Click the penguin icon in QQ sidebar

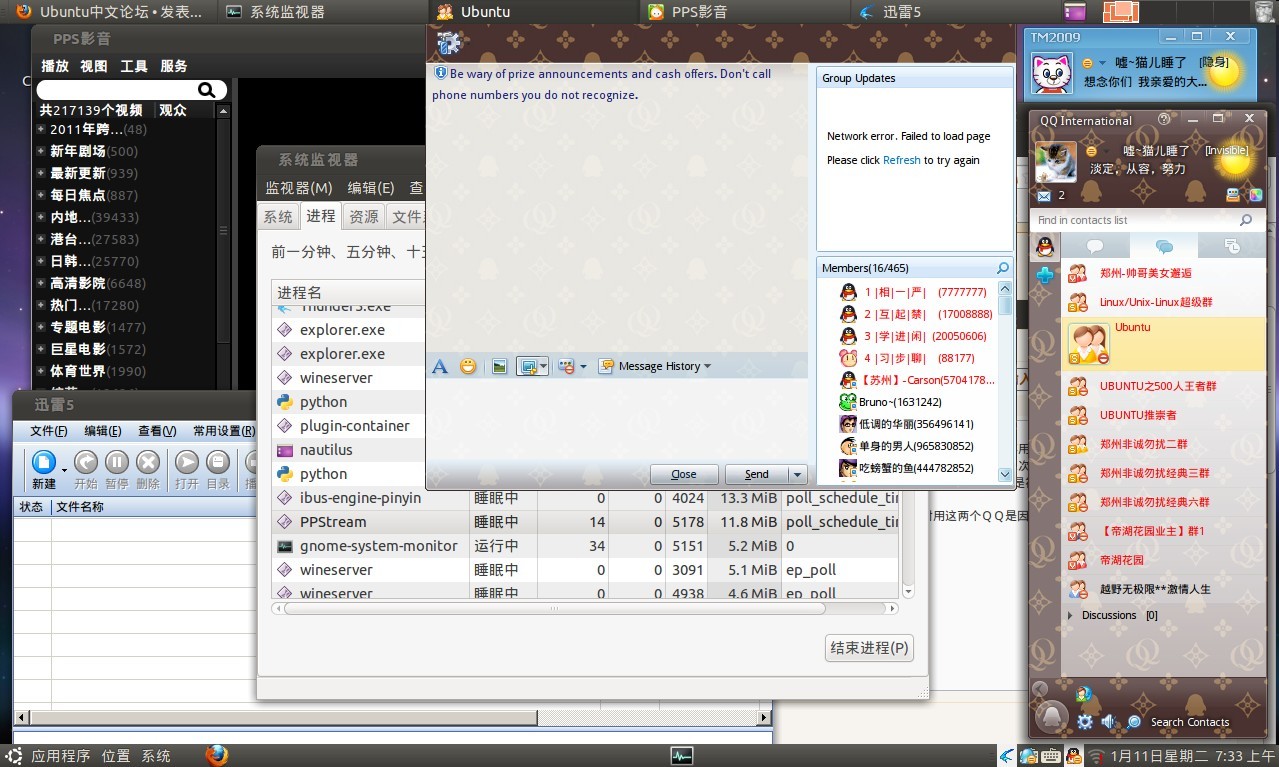click(x=1045, y=246)
